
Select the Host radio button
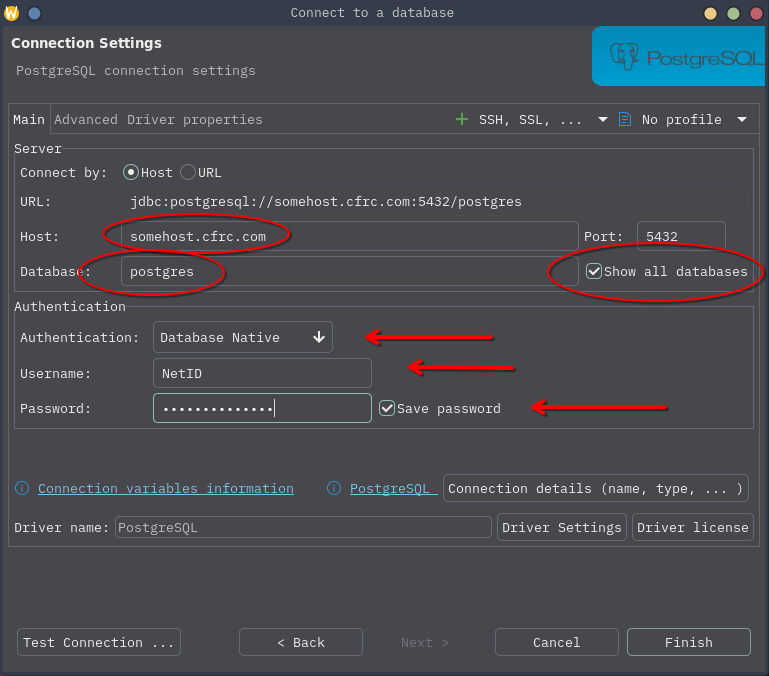pos(130,173)
